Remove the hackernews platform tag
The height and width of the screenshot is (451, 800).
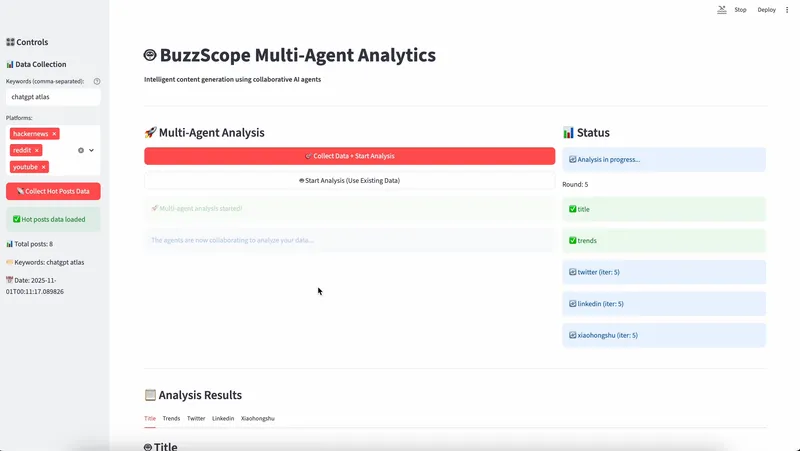pos(55,134)
